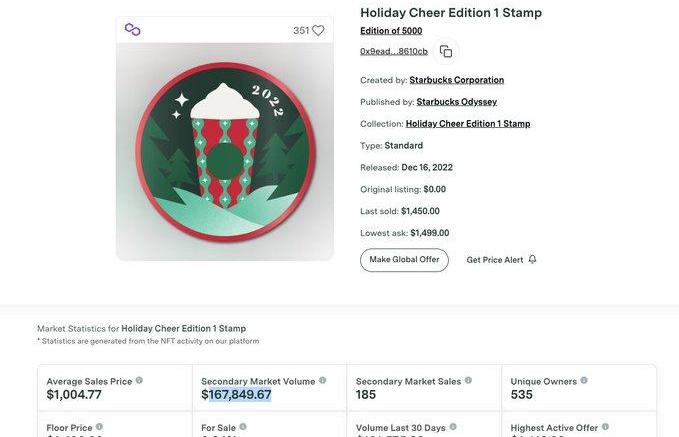Click info icon next to Volume Last 30 Days

coord(453,427)
